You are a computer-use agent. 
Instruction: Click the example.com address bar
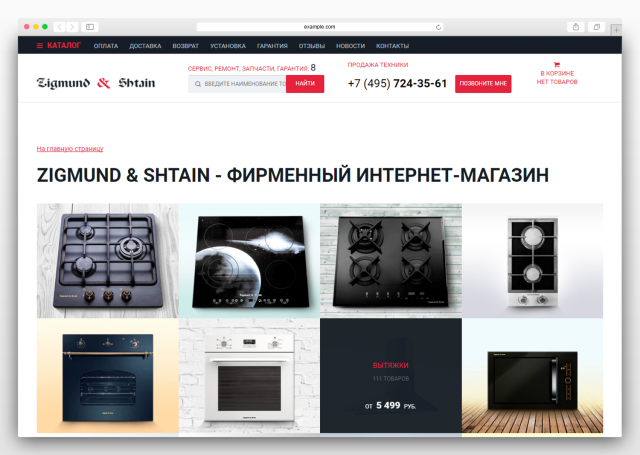320,27
